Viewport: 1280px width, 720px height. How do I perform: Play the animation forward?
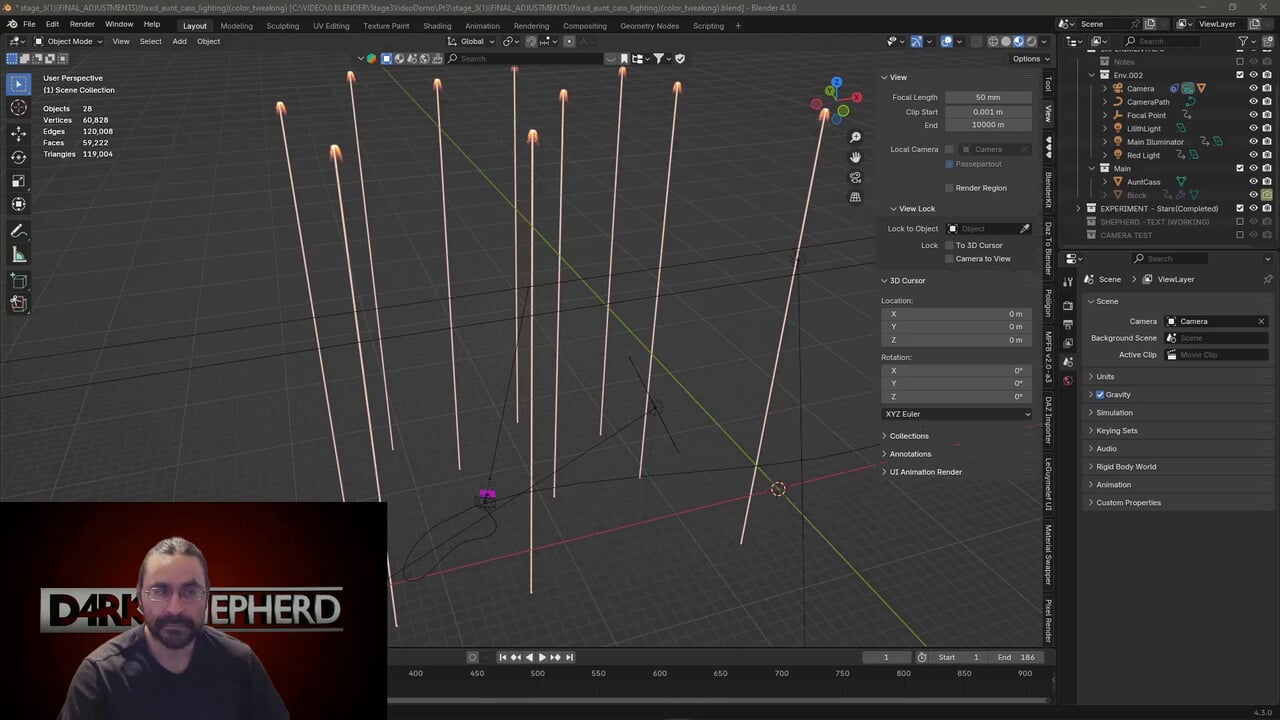click(x=542, y=657)
